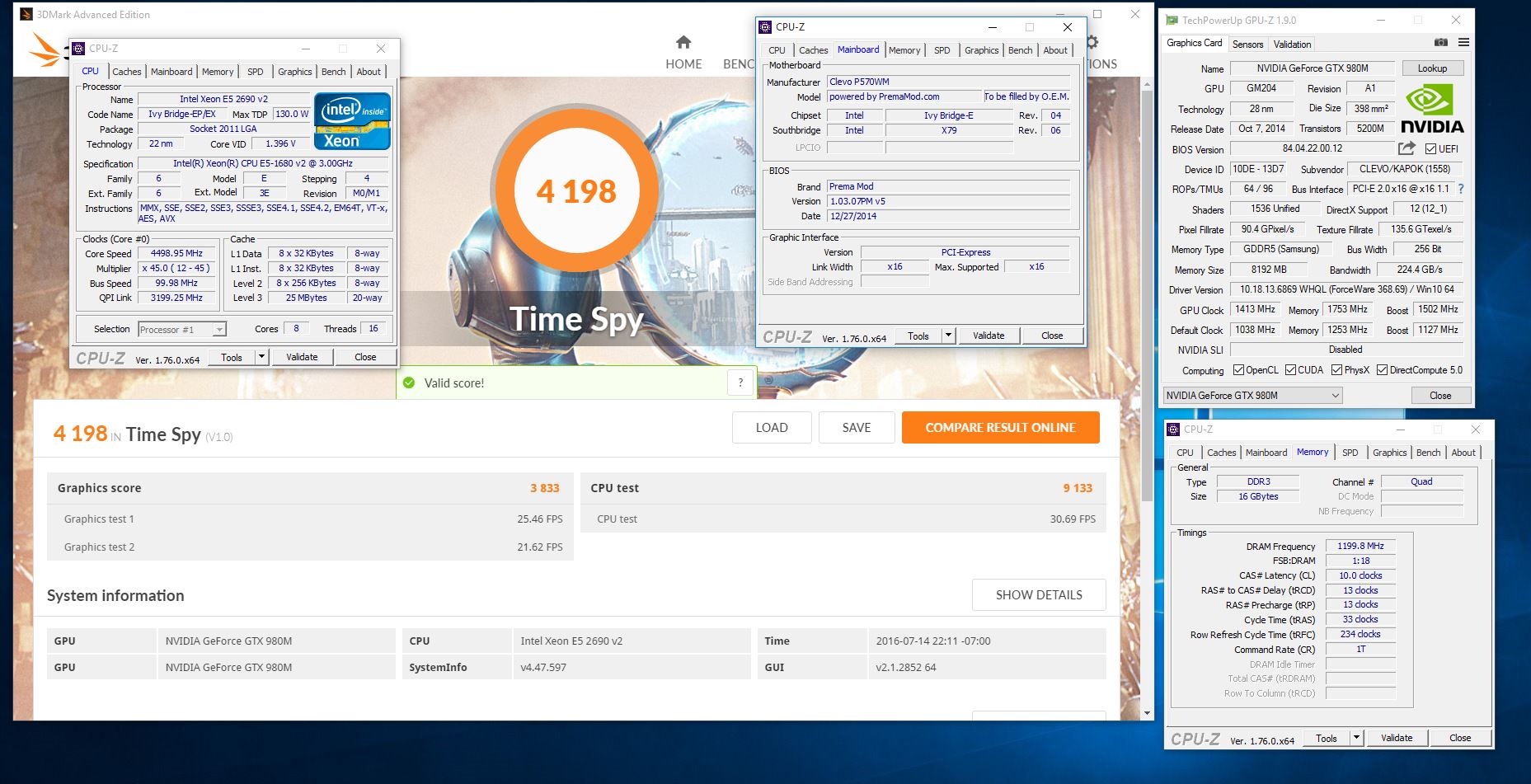Viewport: 1531px width, 784px height.
Task: Click the 3DMark scrollbar down arrow
Action: point(1147,713)
